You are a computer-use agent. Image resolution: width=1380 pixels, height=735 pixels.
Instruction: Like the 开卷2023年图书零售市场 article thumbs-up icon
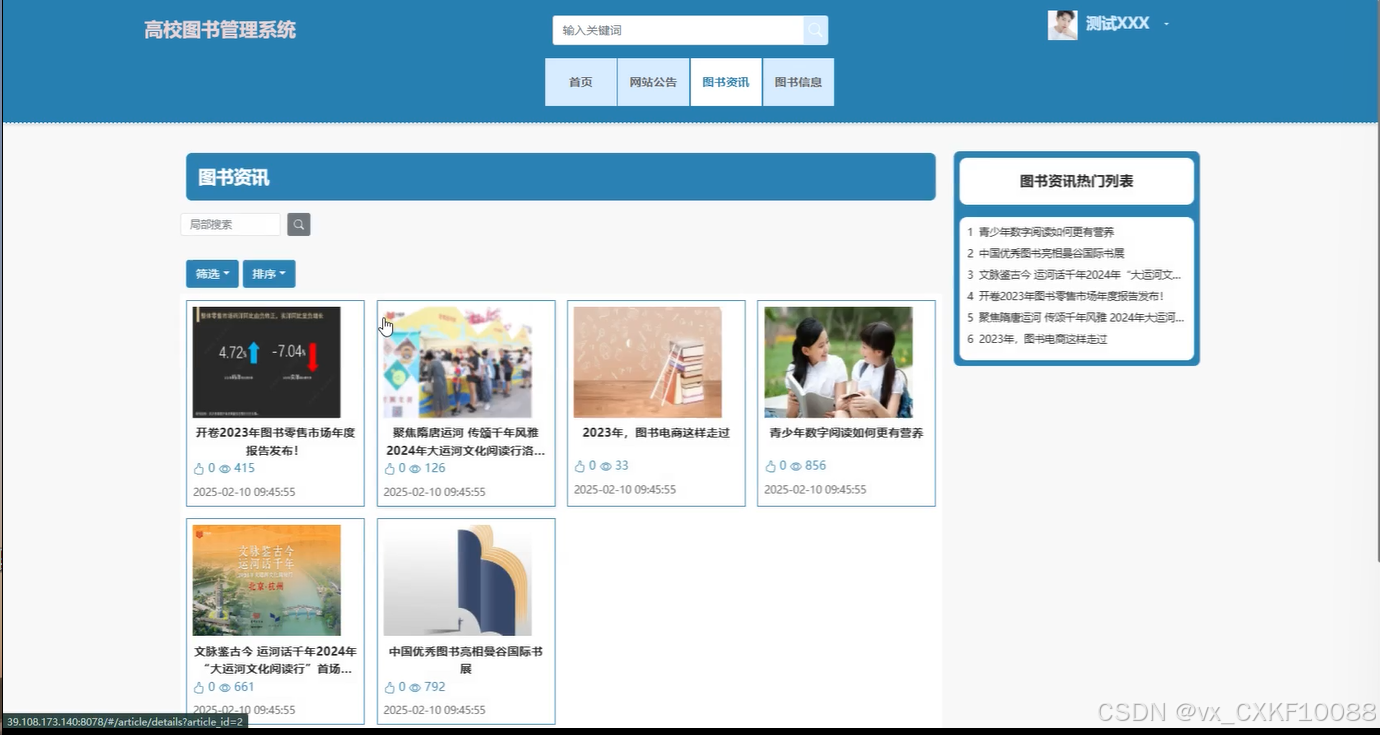tap(198, 468)
